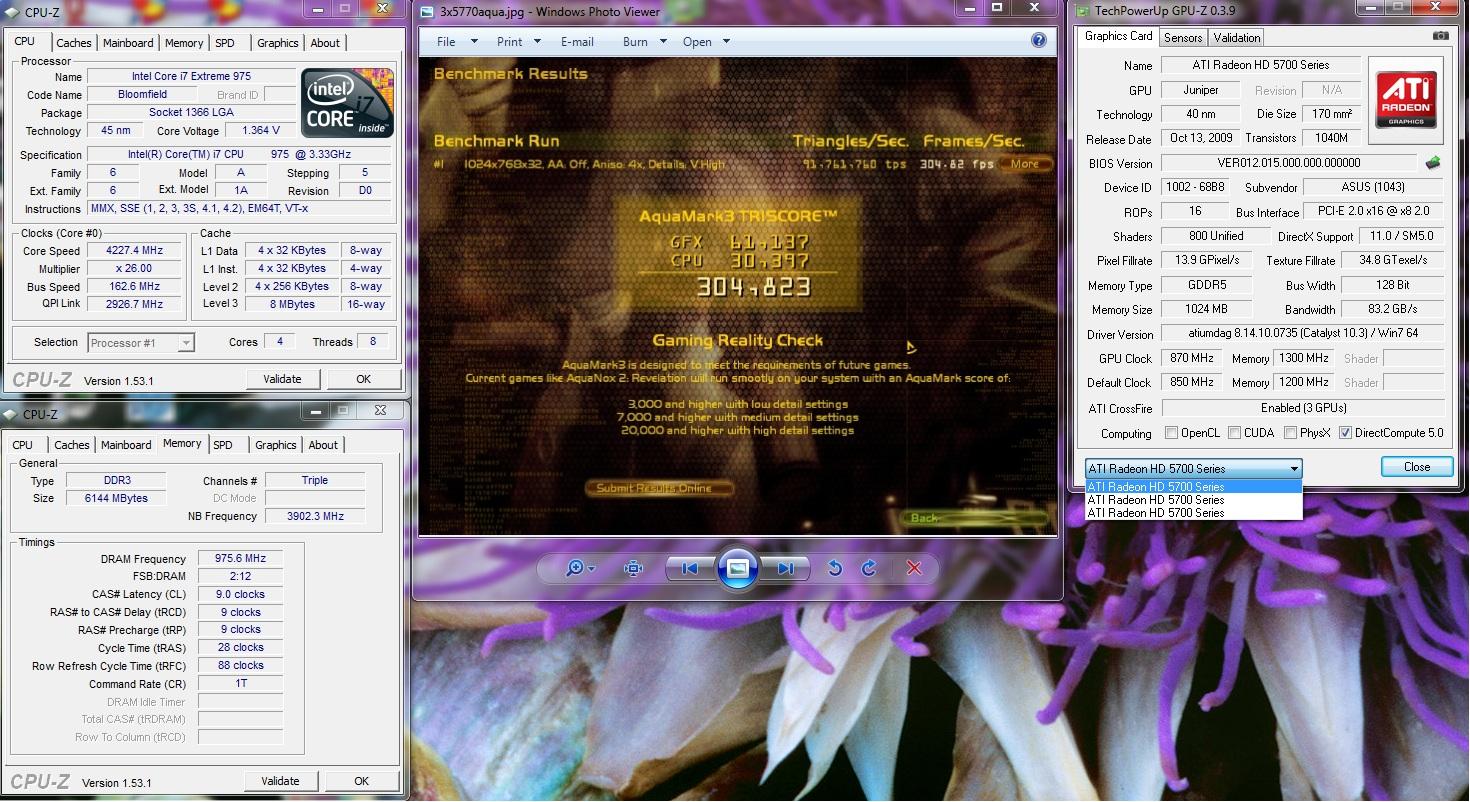Open SPD tab in bottom CPU-Z window

coord(223,445)
